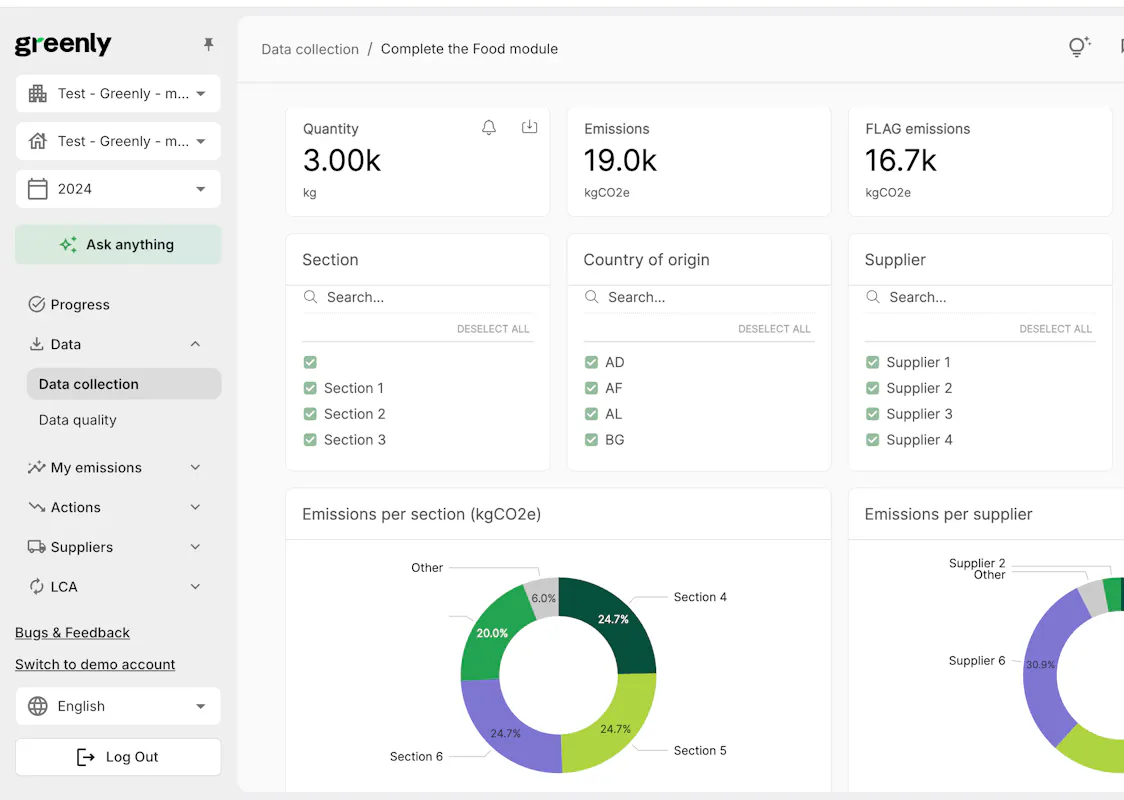
Task: Click the Supplier search magnifier icon
Action: click(x=872, y=297)
